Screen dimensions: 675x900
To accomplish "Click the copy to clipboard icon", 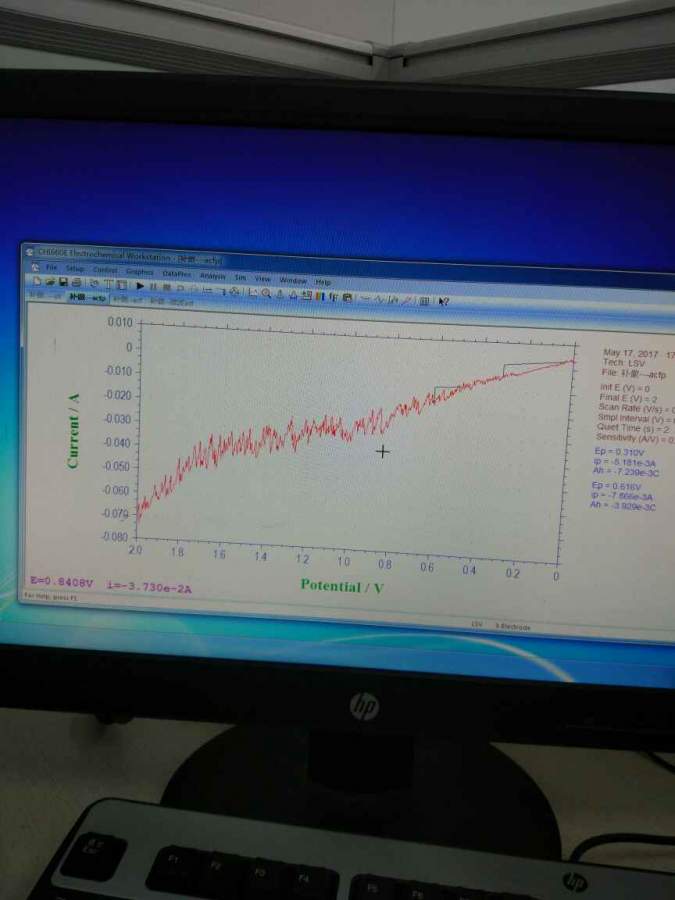I will 347,298.
